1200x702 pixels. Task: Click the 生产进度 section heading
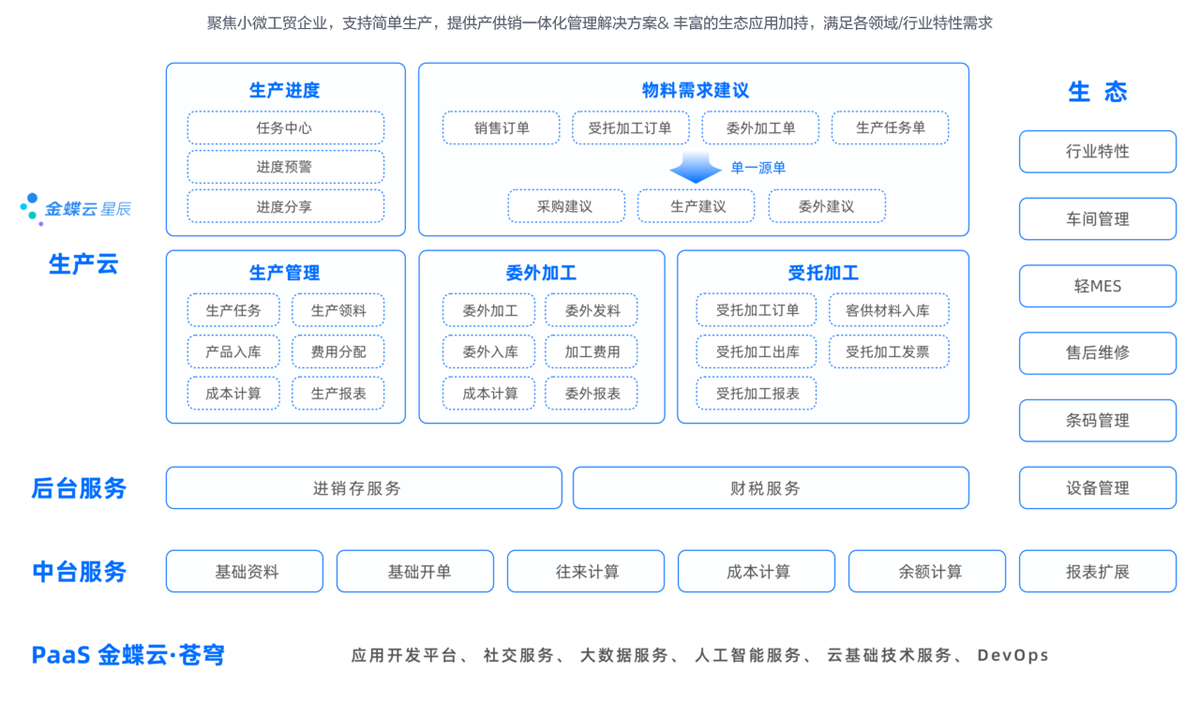285,90
